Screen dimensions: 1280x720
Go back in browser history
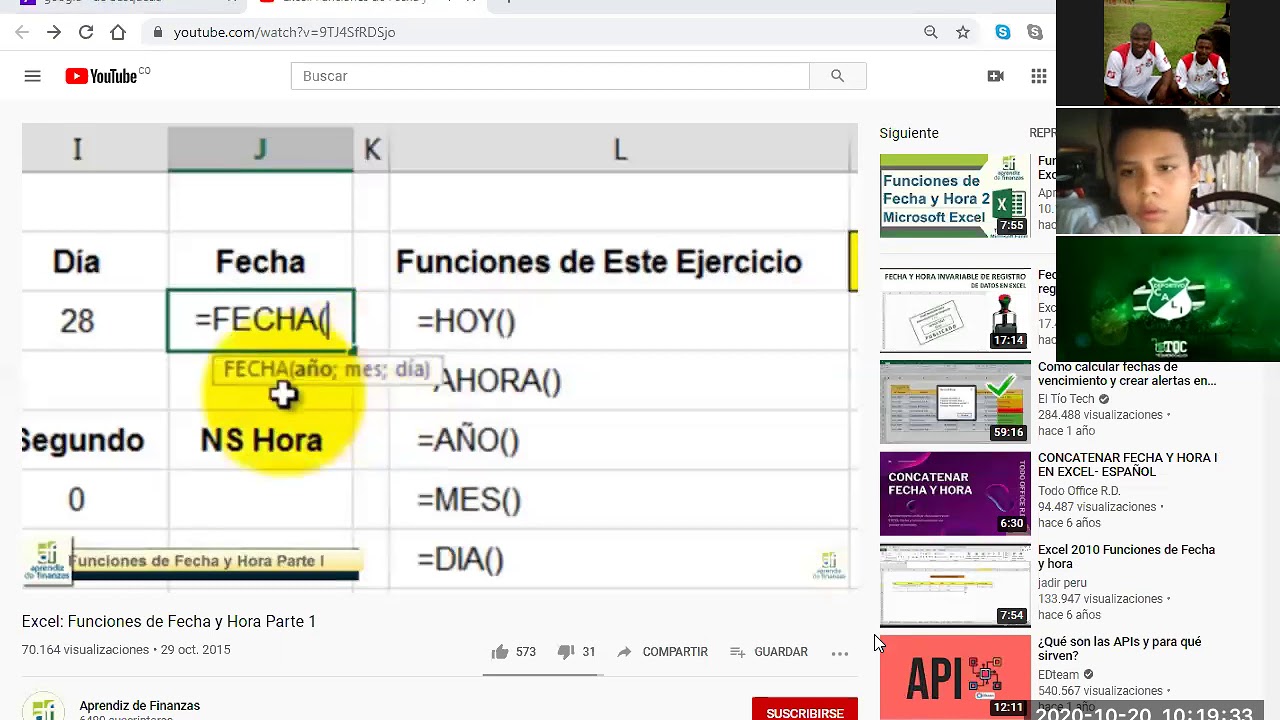[22, 32]
